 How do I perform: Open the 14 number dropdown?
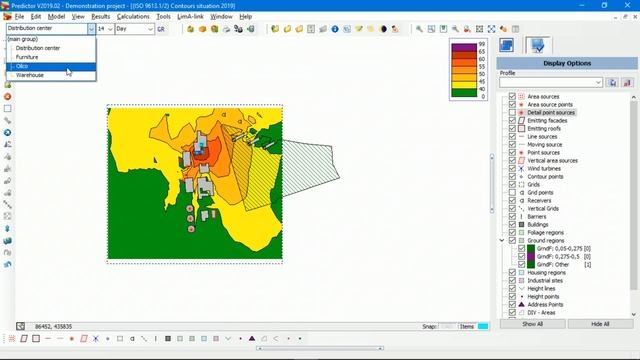tap(110, 29)
